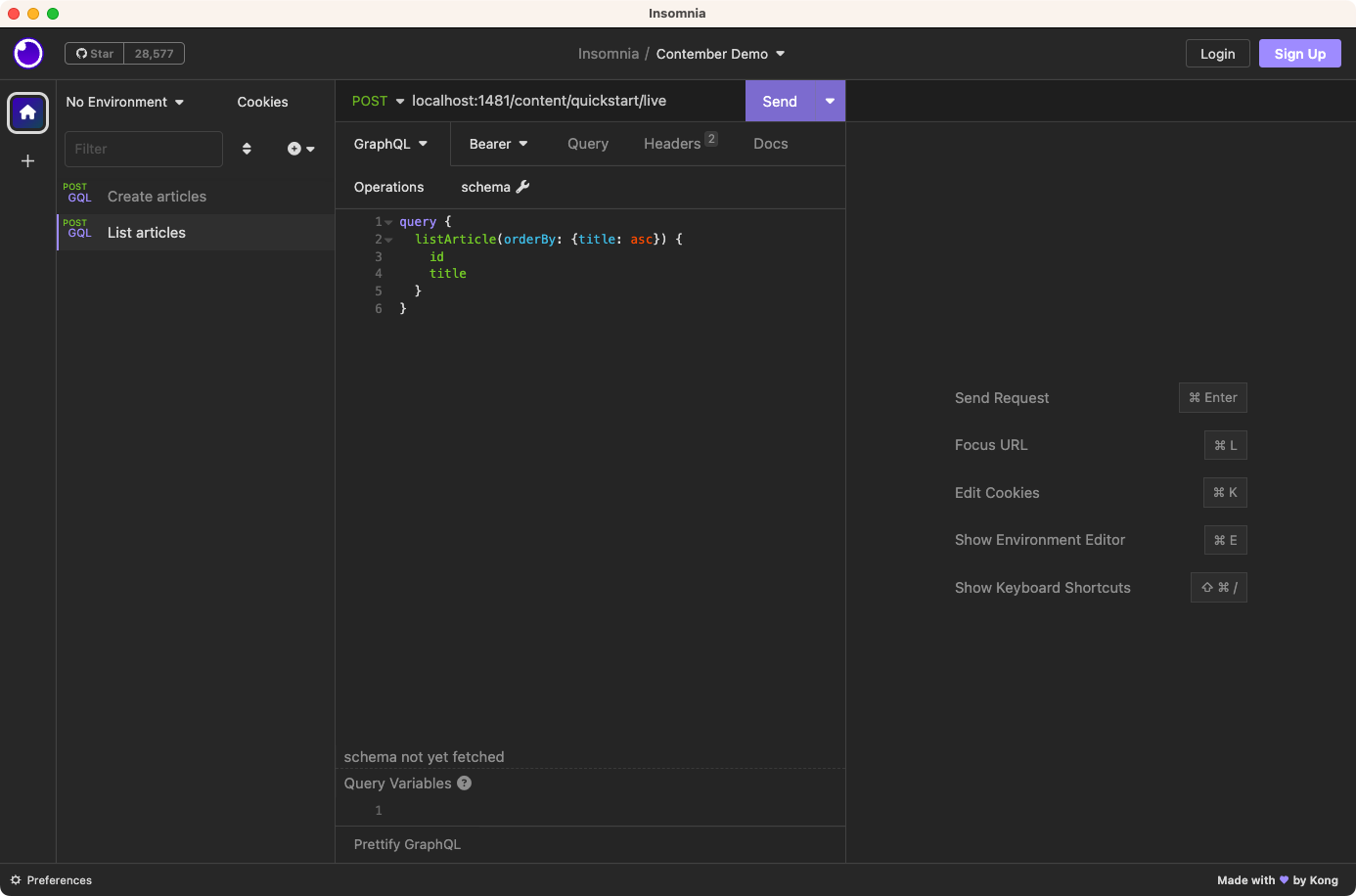Screen dimensions: 1356x896
Task: Click the plus icon in left sidebar
Action: tap(28, 160)
